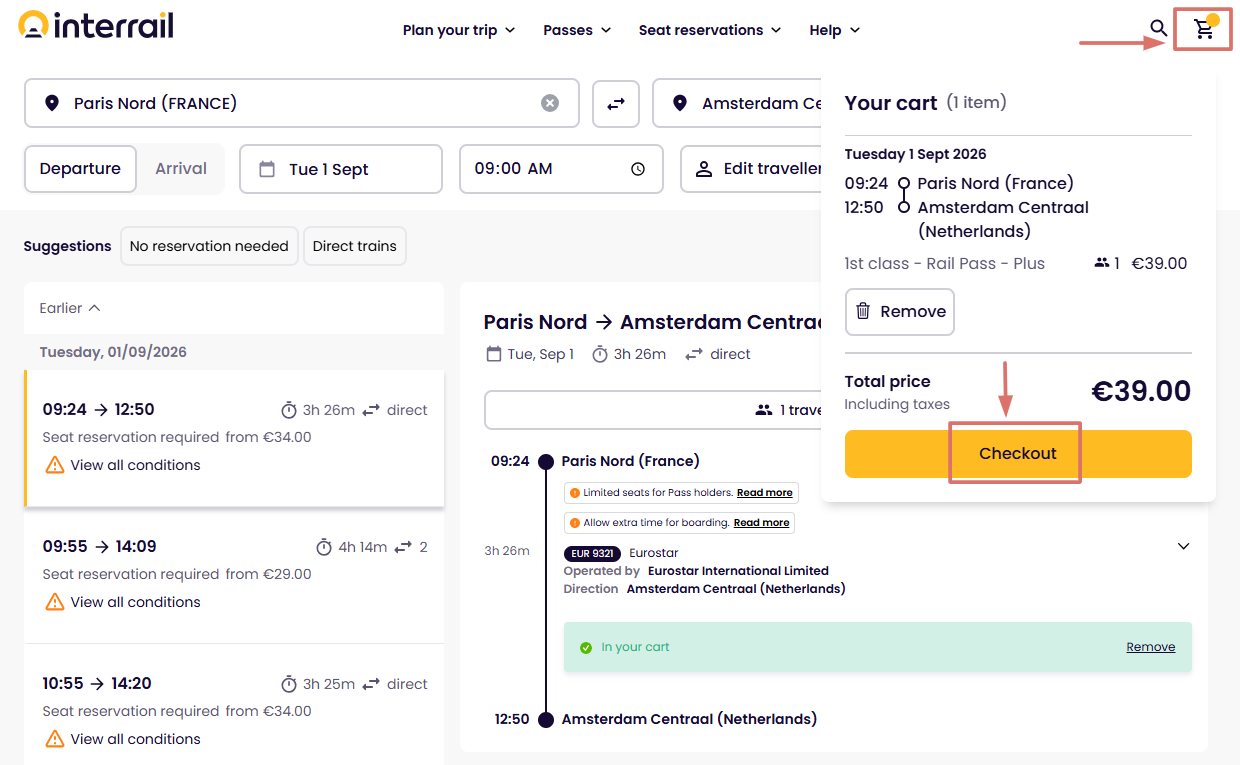The image size is (1240, 765).
Task: Open the Edit travellers field
Action: pos(751,169)
